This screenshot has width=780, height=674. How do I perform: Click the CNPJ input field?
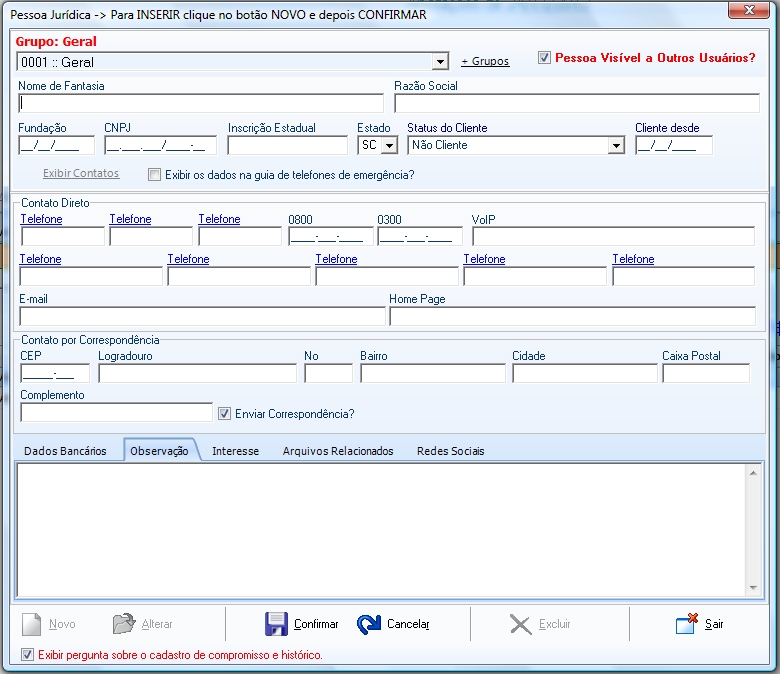[160, 145]
